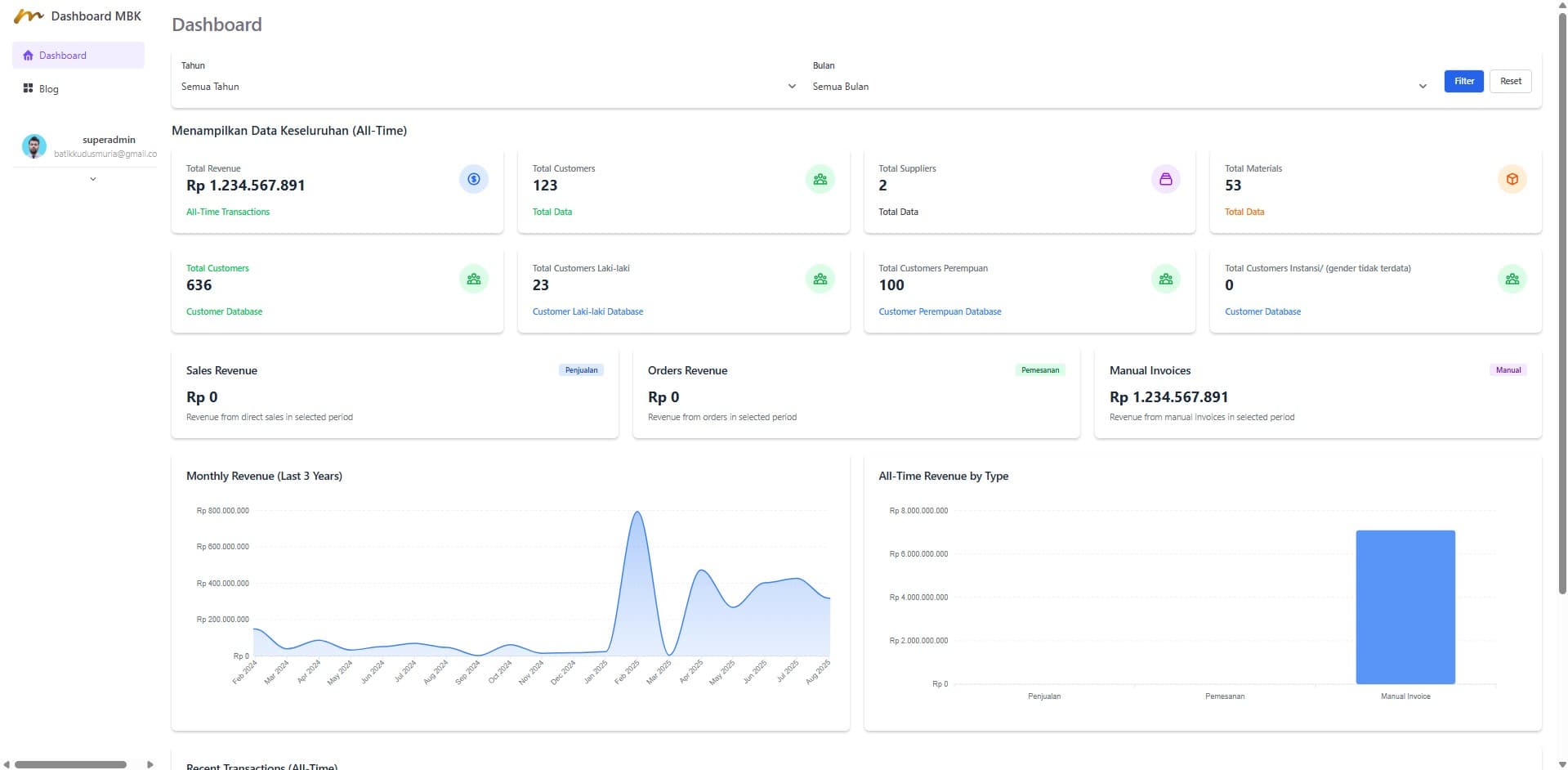Open the Customer Perempuan Database link
The image size is (1568, 770).
point(940,311)
